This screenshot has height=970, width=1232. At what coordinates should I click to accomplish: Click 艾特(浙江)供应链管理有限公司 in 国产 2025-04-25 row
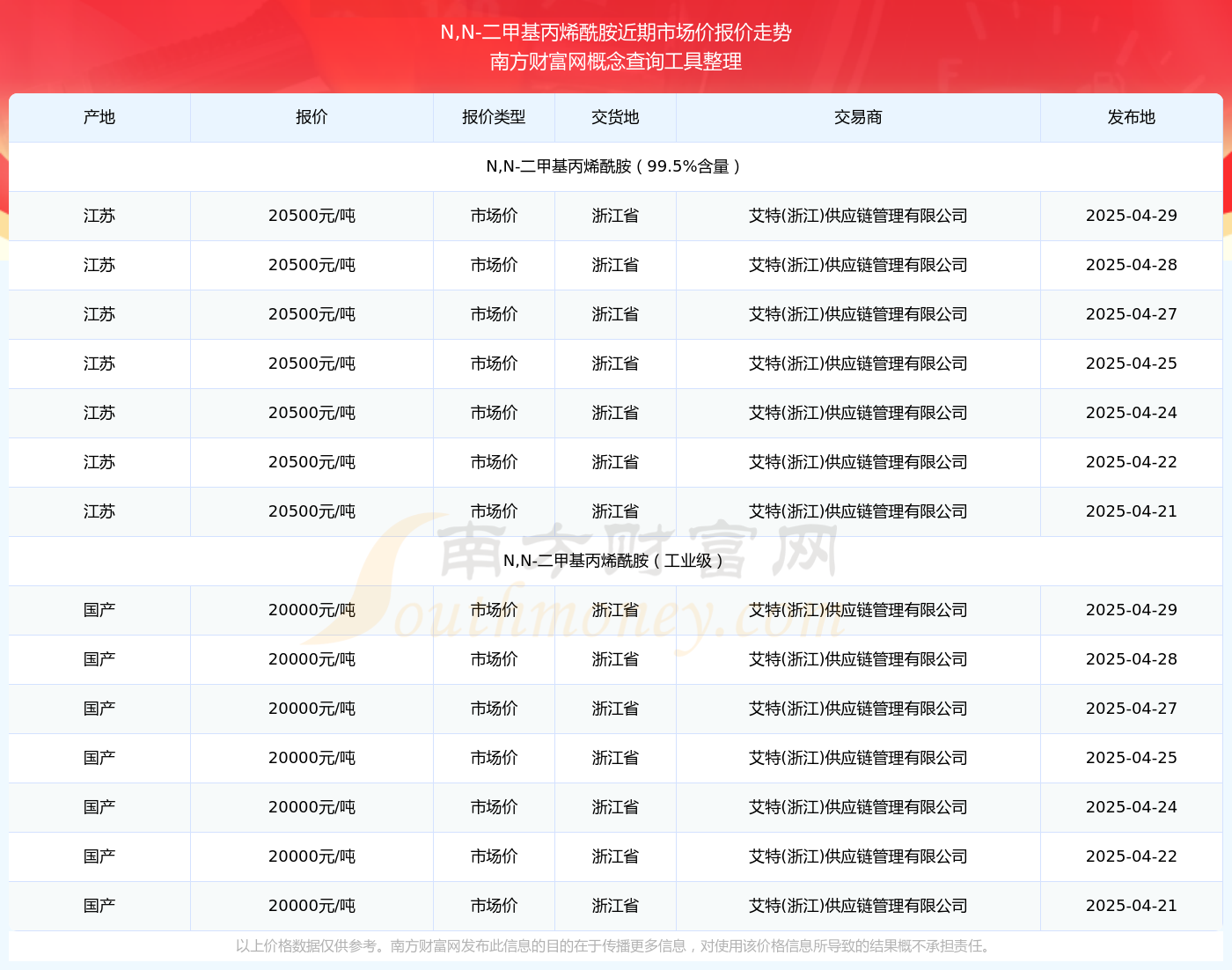[858, 758]
